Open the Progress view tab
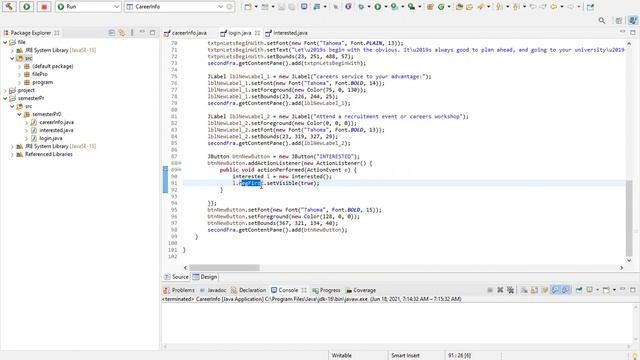 click(326, 290)
